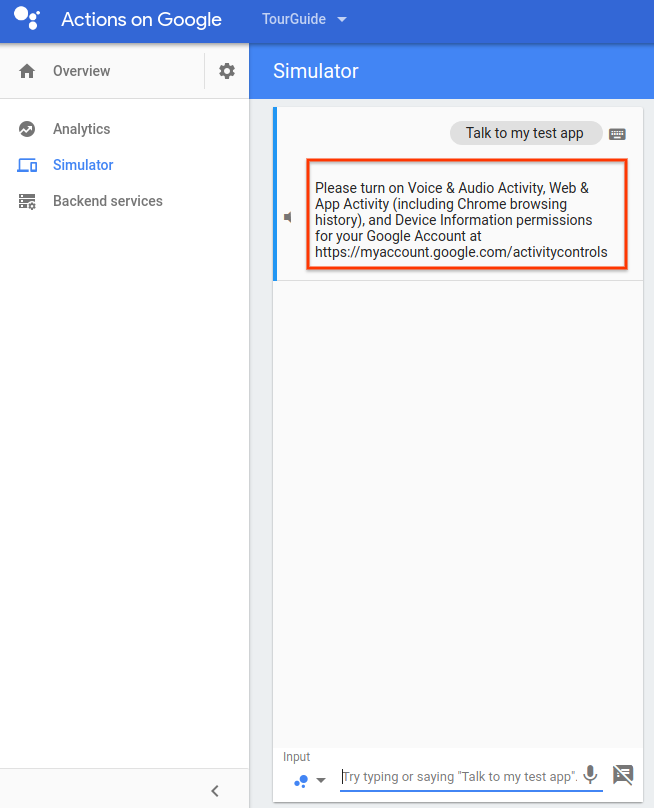Click the activity controls permissions message
Image resolution: width=656 pixels, height=811 pixels.
(x=467, y=214)
